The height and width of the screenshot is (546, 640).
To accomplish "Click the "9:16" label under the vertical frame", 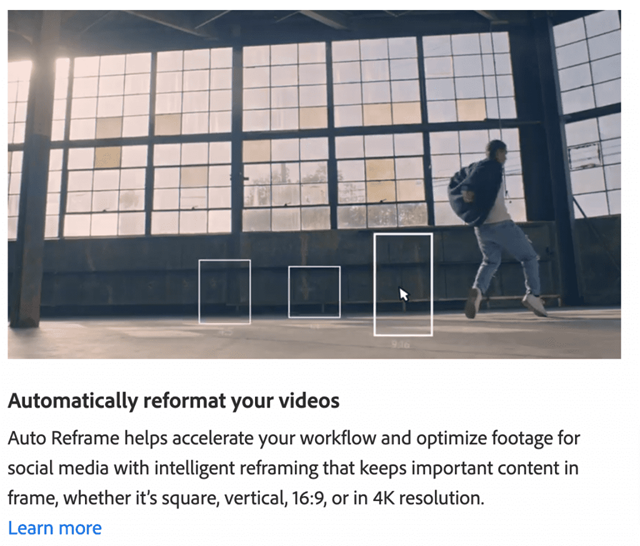I will (400, 345).
